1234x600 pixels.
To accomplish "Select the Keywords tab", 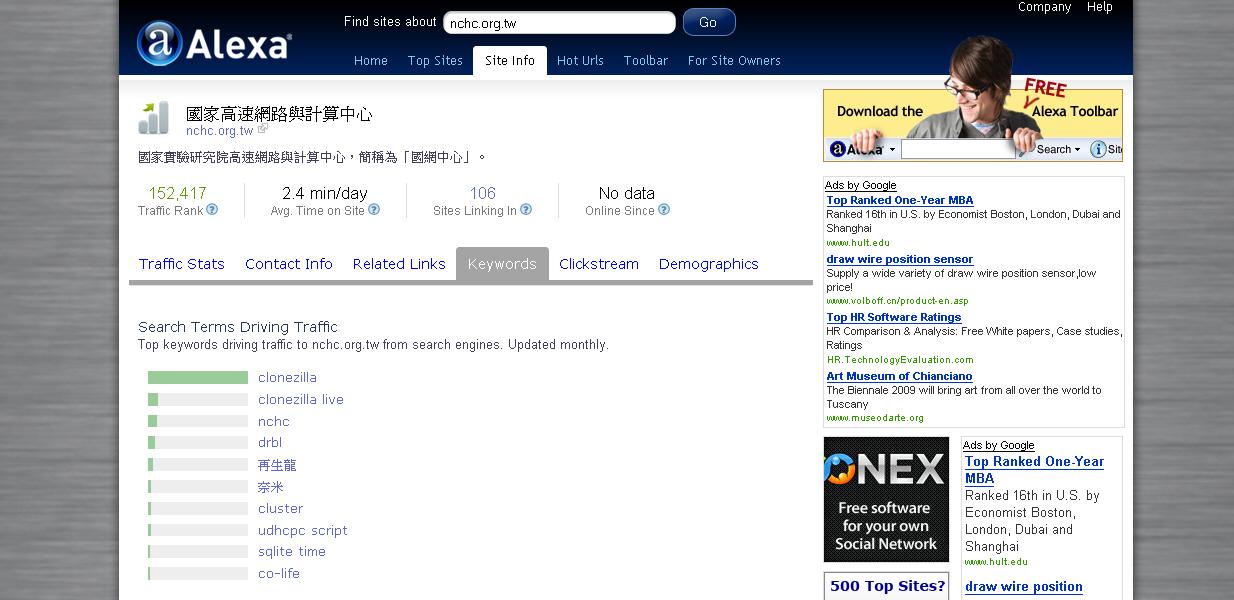I will click(x=502, y=264).
